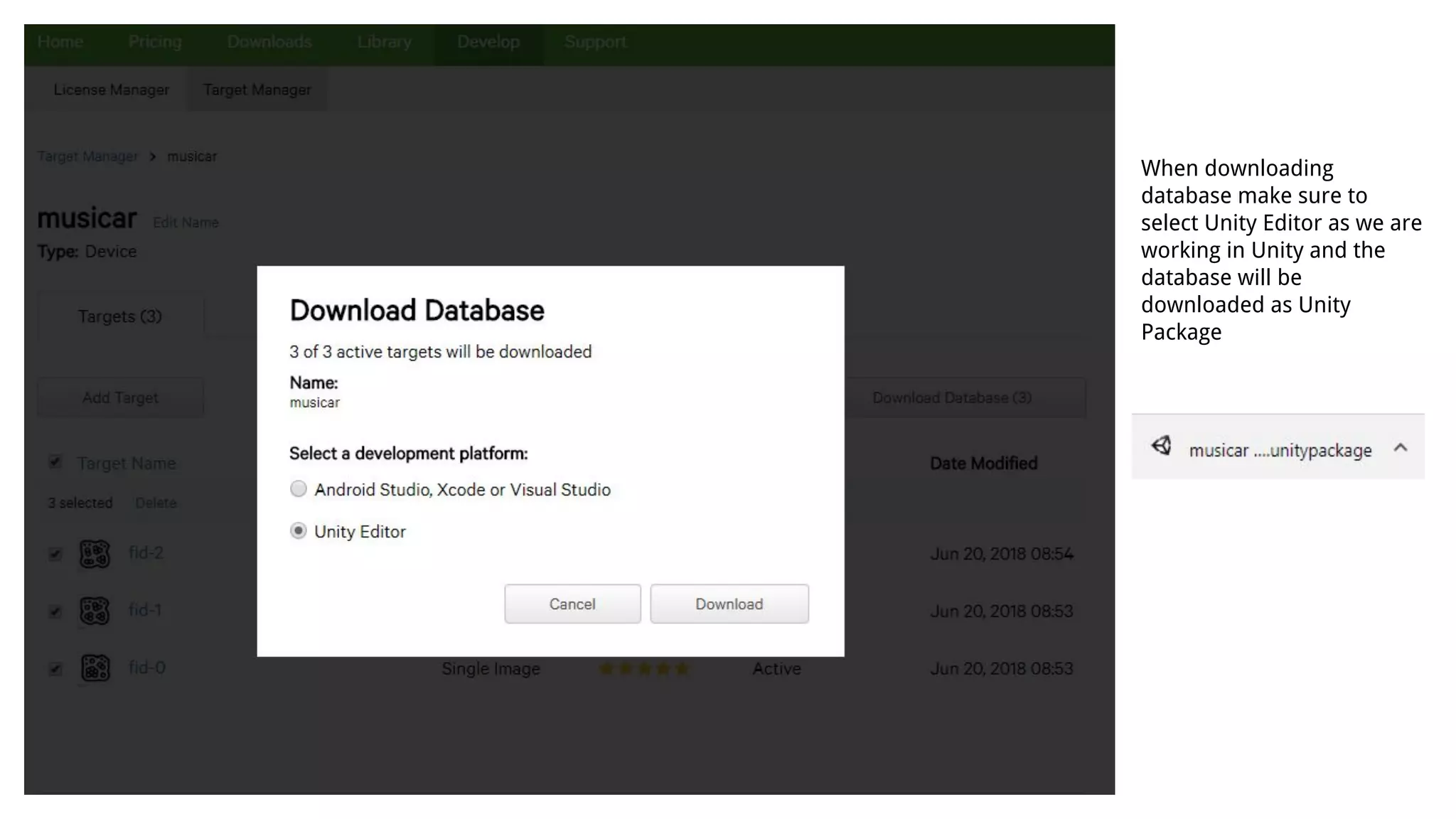Open the Downloads menu item

tap(269, 43)
